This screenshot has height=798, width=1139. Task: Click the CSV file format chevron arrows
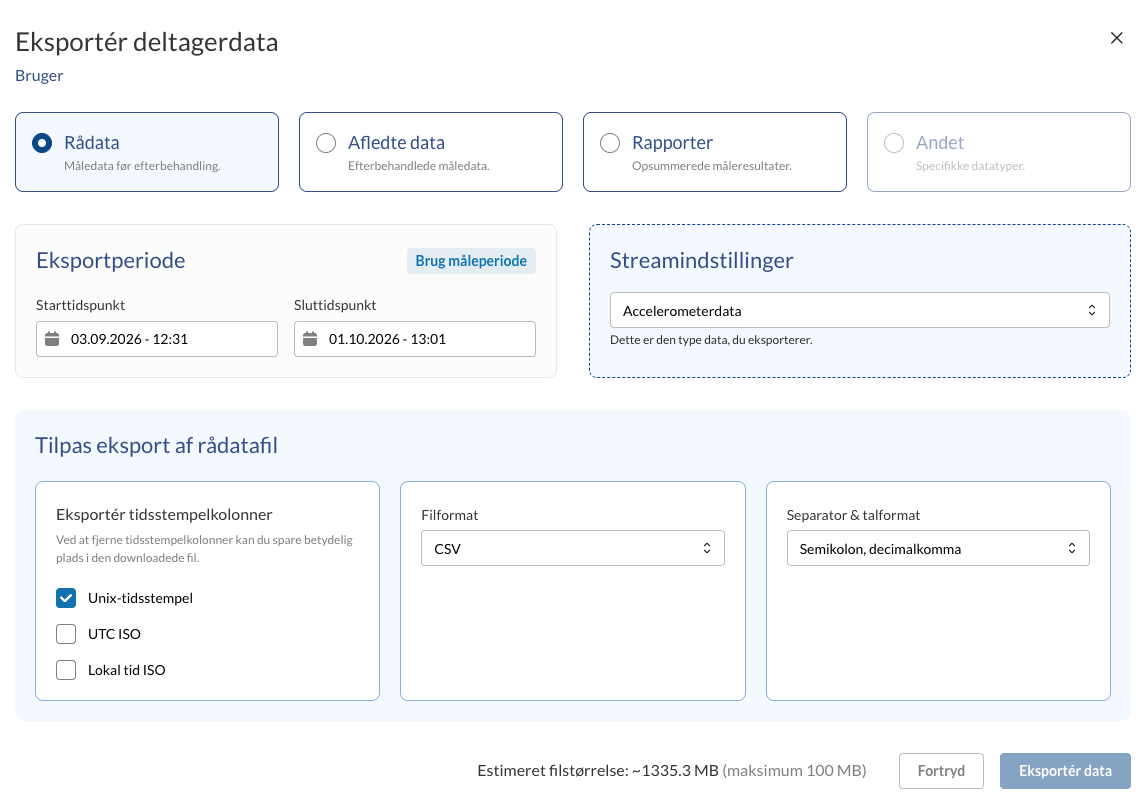[x=707, y=548]
